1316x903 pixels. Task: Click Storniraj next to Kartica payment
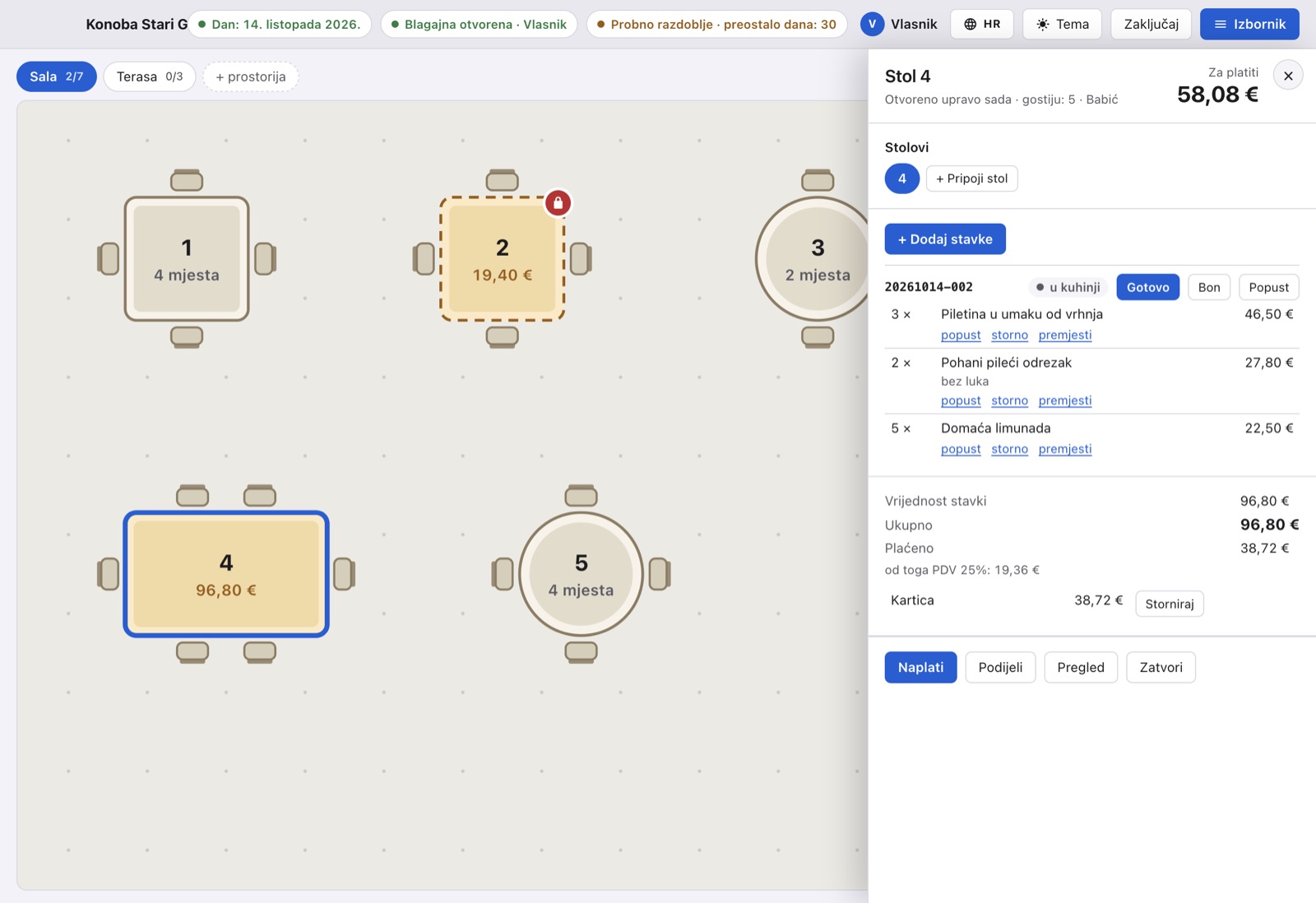[1169, 604]
